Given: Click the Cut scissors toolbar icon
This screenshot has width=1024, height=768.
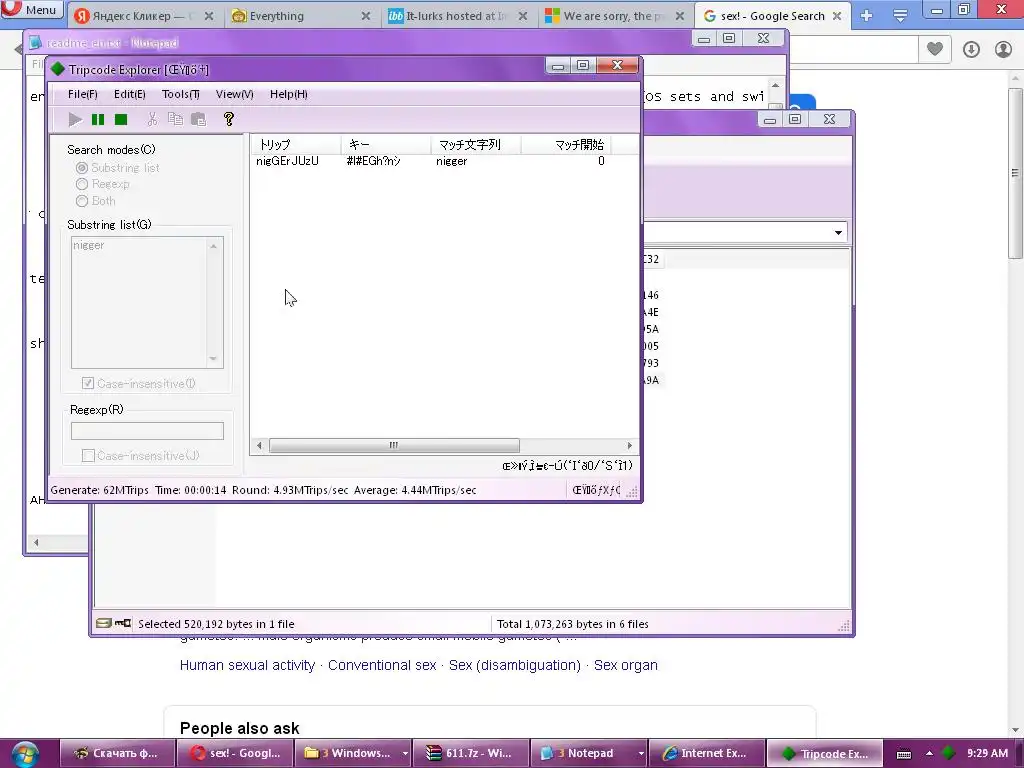Looking at the screenshot, I should point(152,120).
